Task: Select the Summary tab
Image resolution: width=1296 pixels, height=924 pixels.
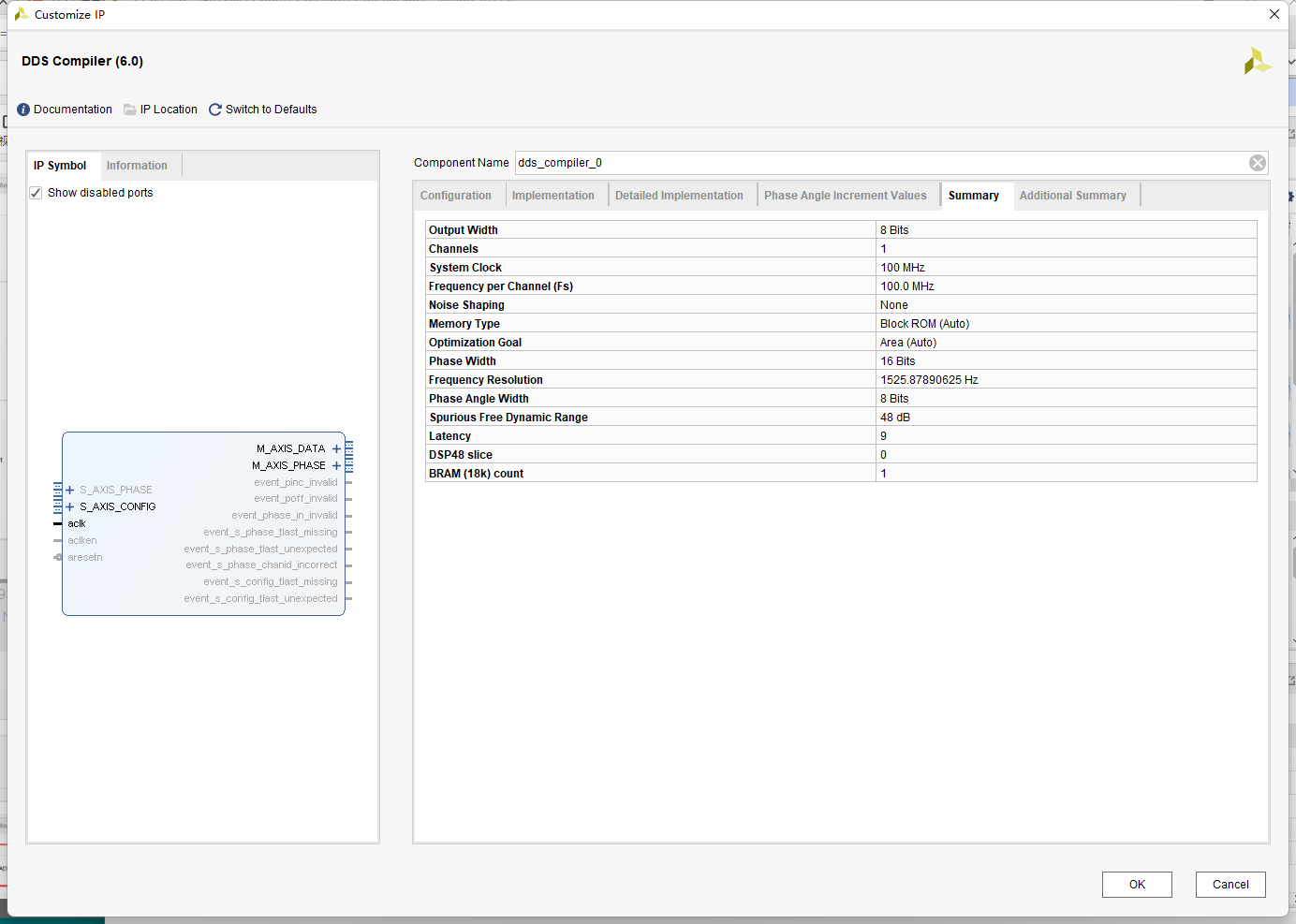Action: 974,196
